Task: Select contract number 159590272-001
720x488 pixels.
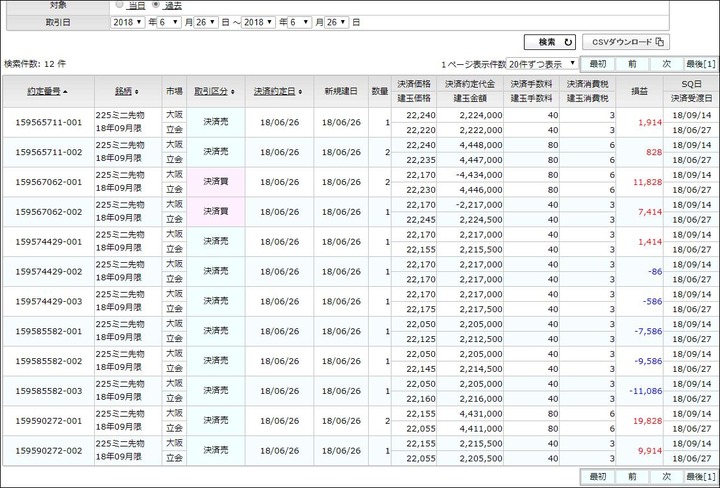Action: point(48,421)
